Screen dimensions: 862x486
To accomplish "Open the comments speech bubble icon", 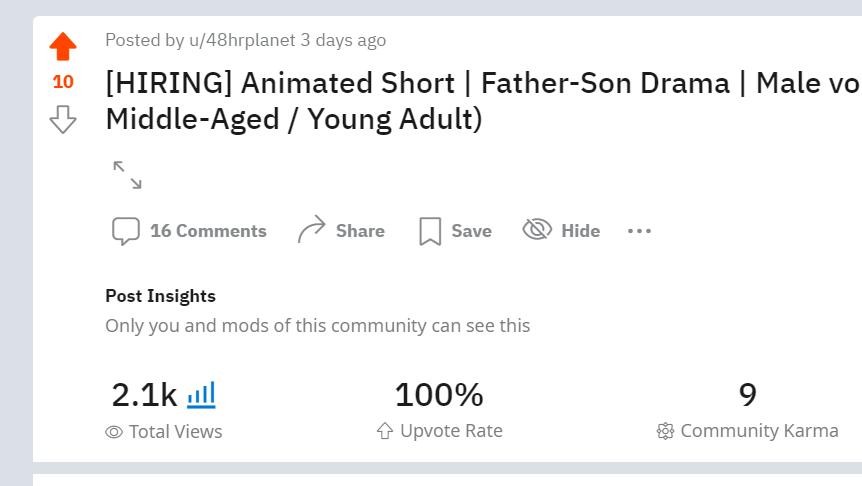I will pyautogui.click(x=126, y=231).
